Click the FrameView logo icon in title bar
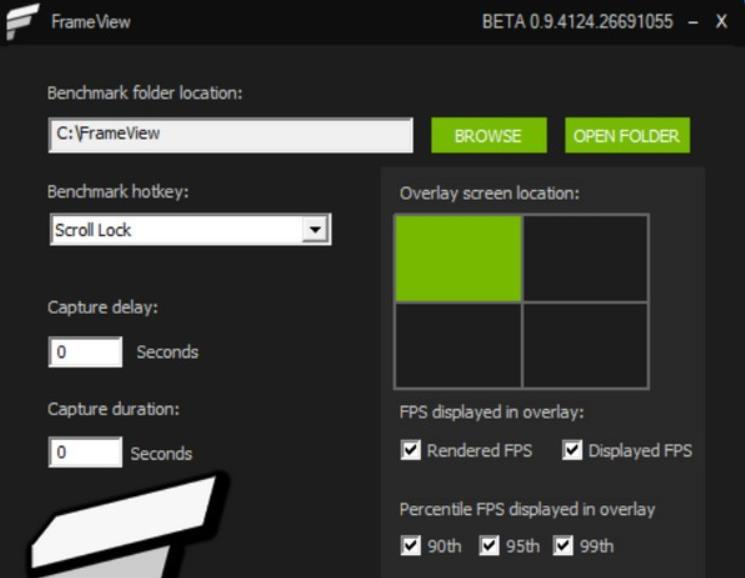Image resolution: width=745 pixels, height=578 pixels. [22, 20]
